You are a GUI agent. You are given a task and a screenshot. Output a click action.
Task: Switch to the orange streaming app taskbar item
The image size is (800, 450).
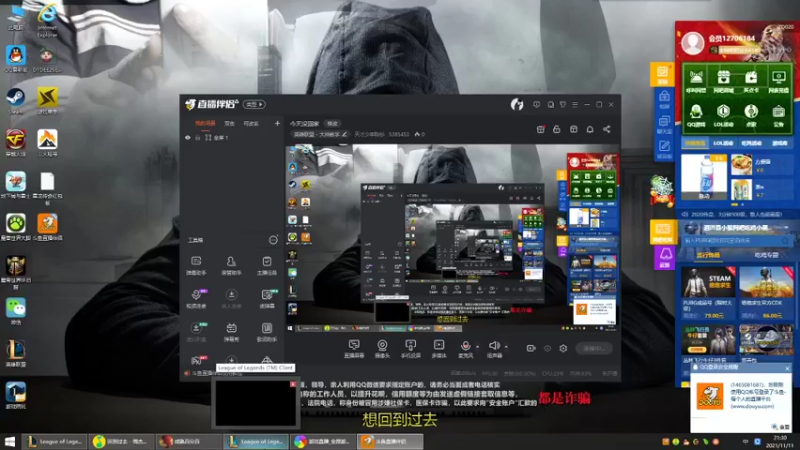tap(390, 441)
